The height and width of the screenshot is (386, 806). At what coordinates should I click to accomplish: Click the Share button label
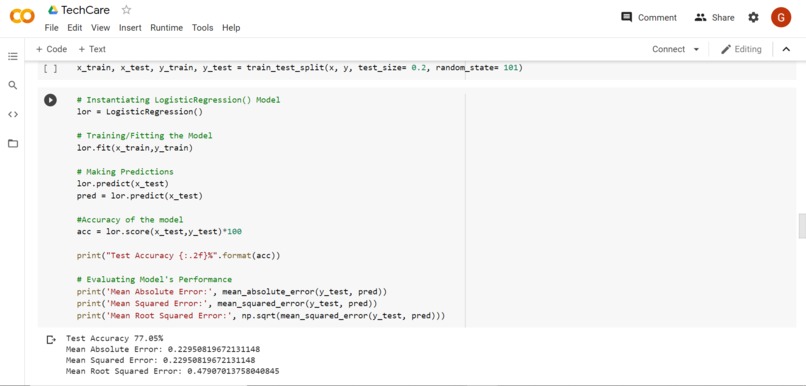pyautogui.click(x=723, y=17)
